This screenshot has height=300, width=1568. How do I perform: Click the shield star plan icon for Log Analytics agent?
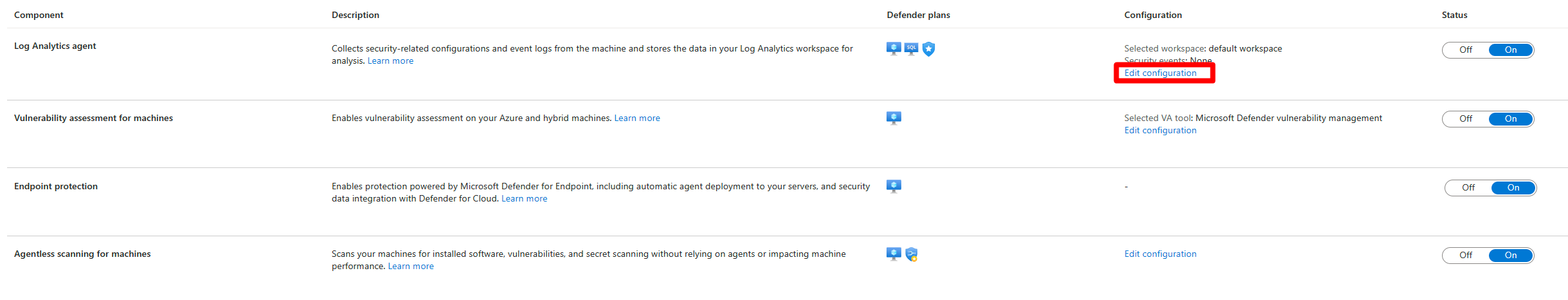pos(928,49)
